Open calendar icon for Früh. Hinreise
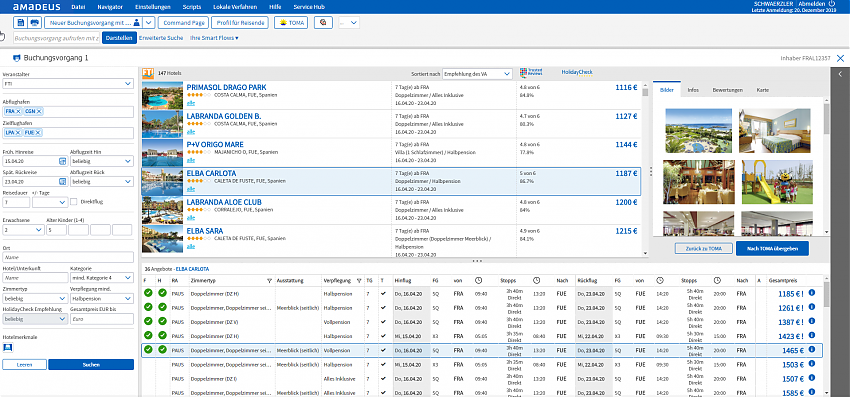The height and width of the screenshot is (397, 850). coord(62,161)
